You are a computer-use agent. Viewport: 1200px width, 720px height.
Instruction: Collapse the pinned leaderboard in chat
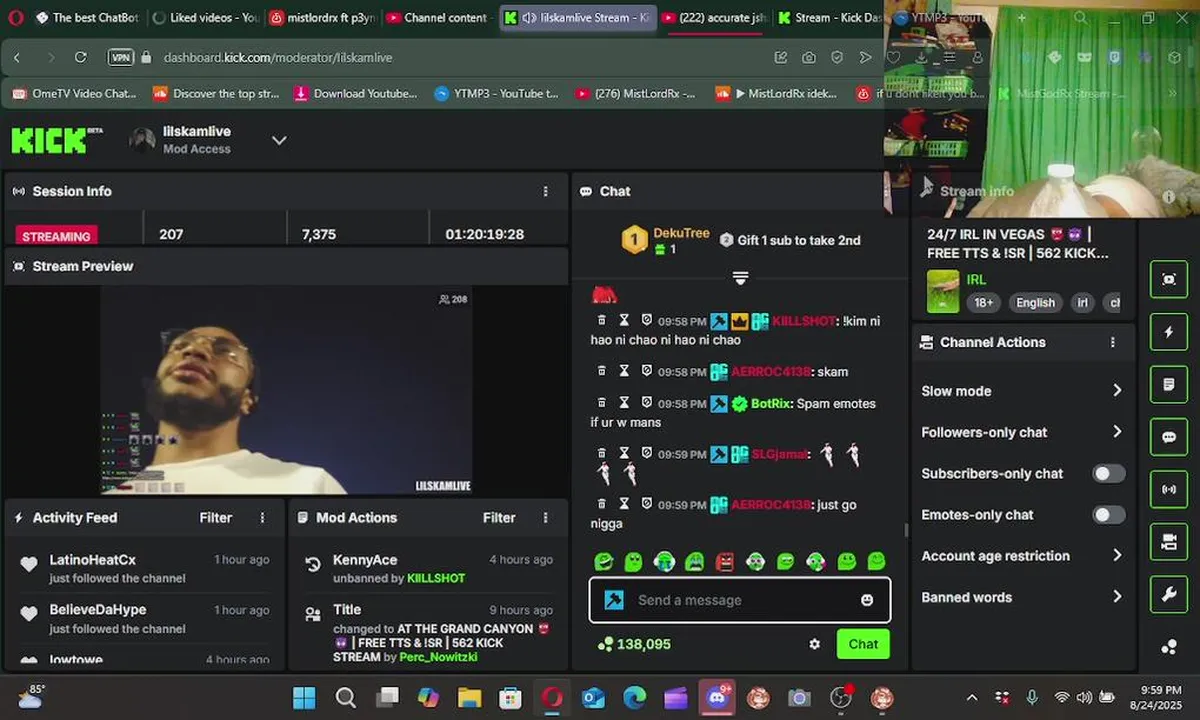(740, 277)
